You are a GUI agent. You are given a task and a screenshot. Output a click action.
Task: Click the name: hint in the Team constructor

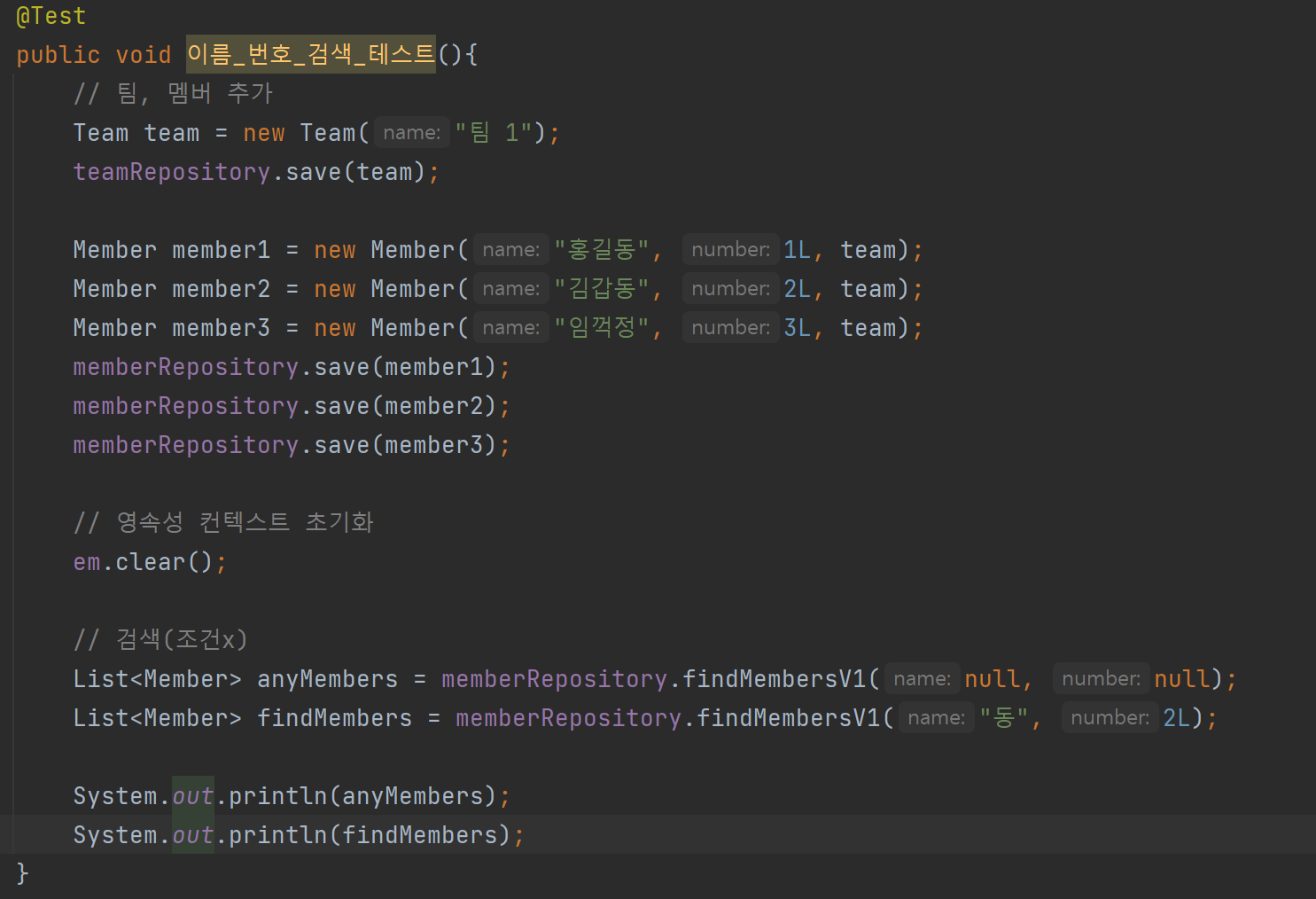pyautogui.click(x=412, y=133)
